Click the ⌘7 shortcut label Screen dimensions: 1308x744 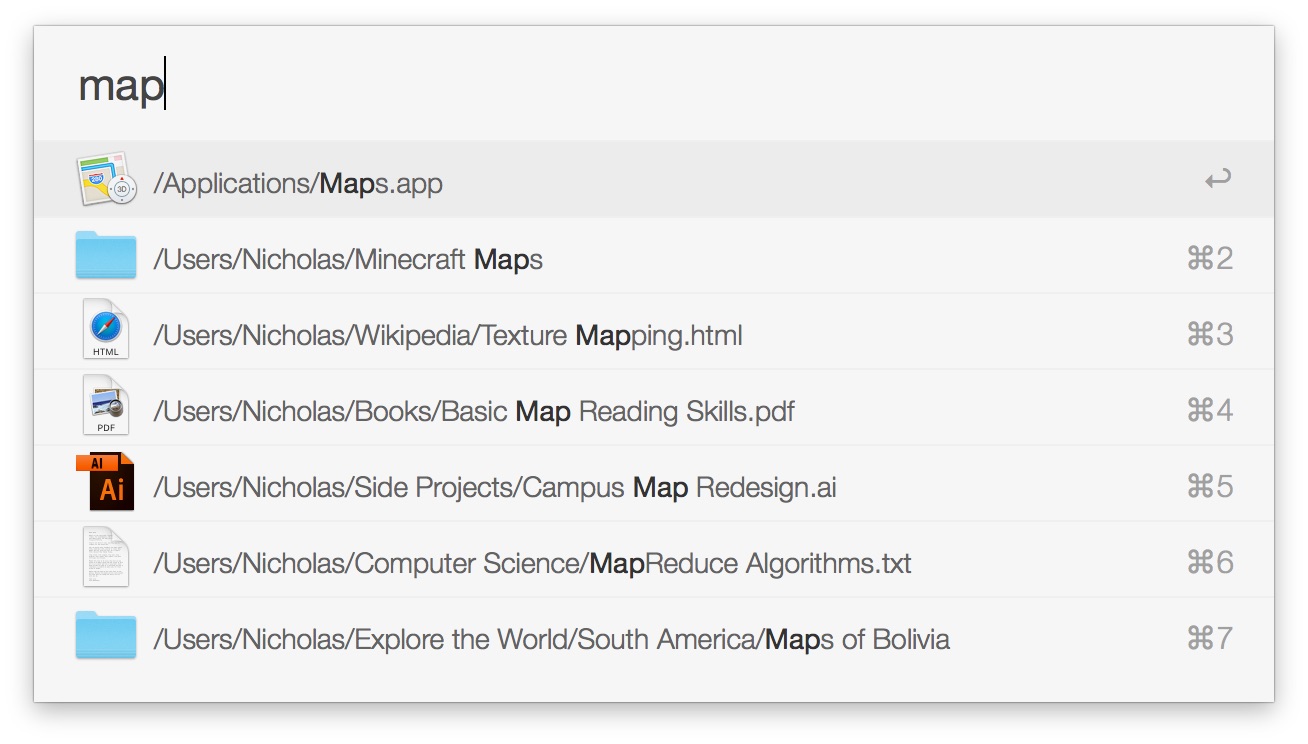(1209, 639)
